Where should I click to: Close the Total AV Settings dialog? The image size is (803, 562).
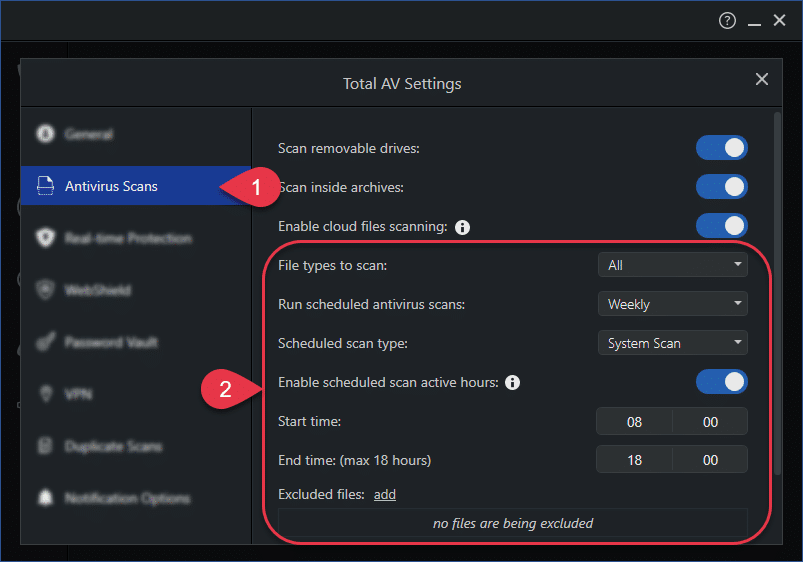[x=762, y=79]
